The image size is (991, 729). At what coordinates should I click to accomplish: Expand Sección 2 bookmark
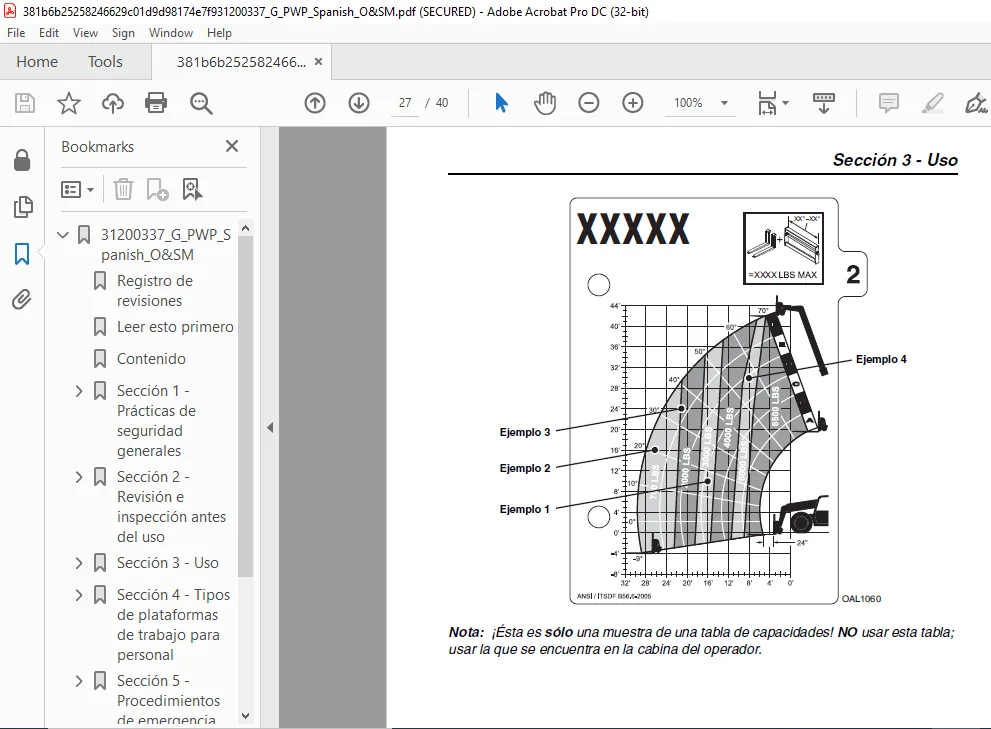pos(79,477)
